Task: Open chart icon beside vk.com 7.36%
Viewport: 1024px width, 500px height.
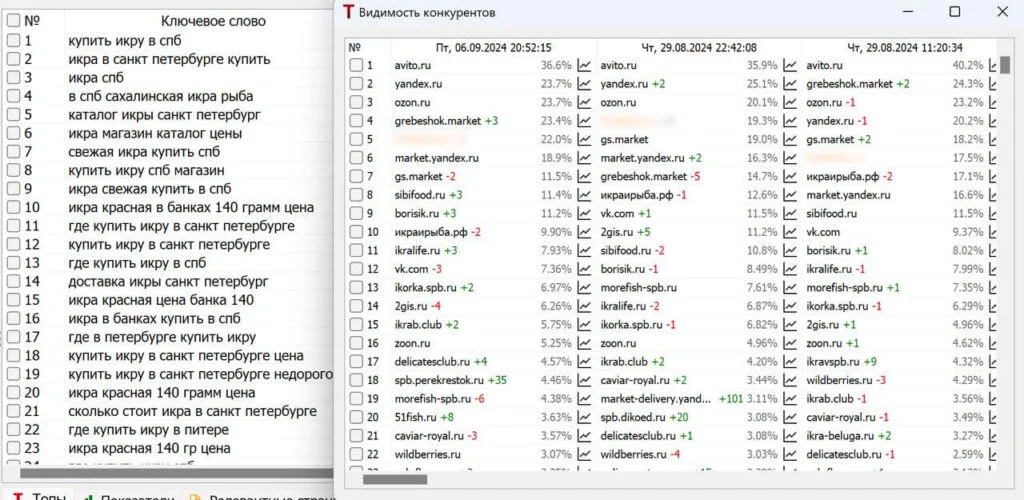Action: [x=584, y=269]
